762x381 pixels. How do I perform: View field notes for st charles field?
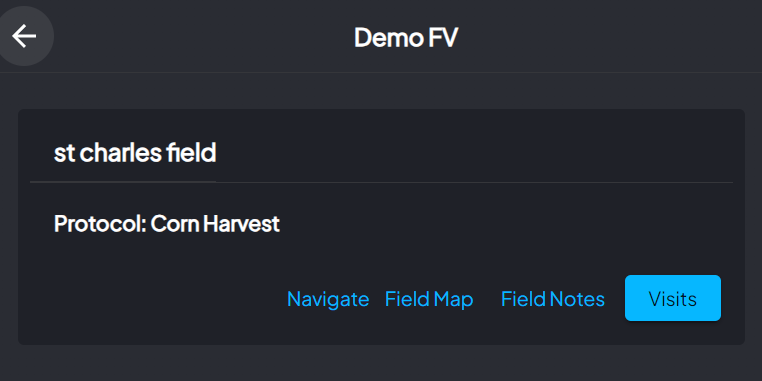click(x=553, y=299)
